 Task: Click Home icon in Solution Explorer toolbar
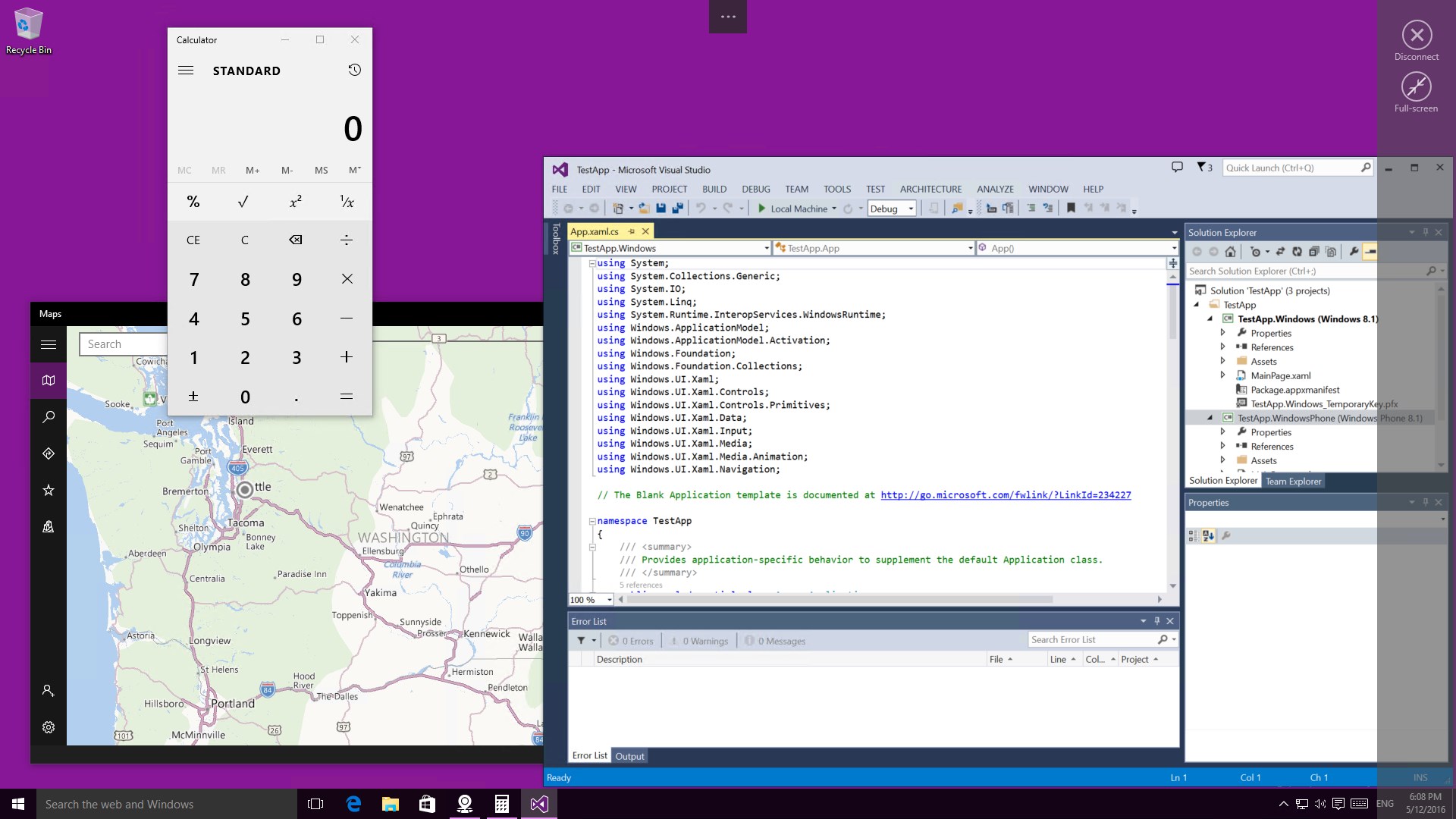[1230, 252]
